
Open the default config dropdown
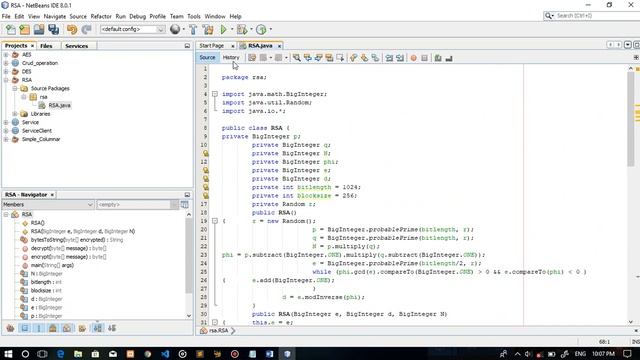click(132, 29)
